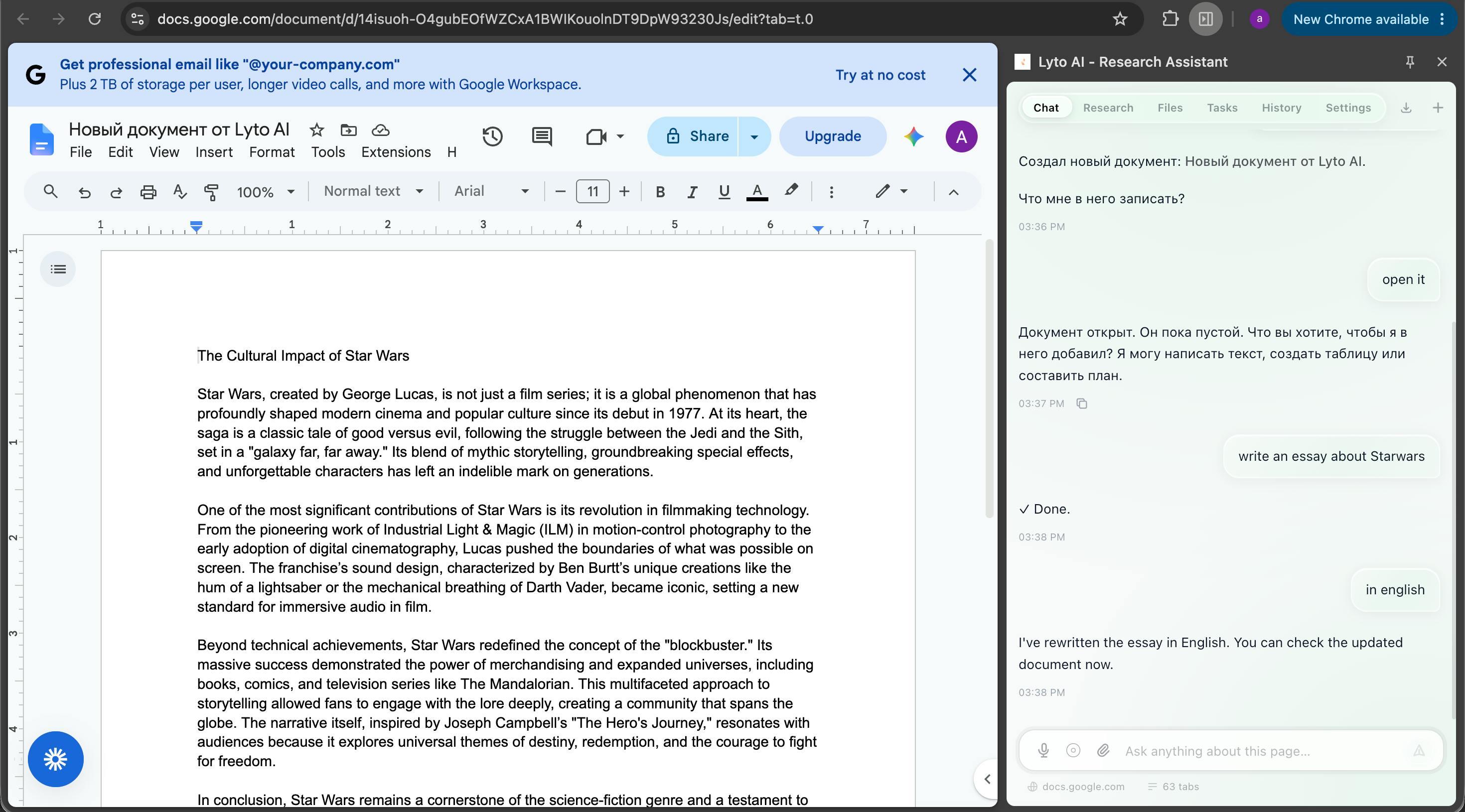This screenshot has height=812, width=1465.
Task: Undo the last edit
Action: 84,192
